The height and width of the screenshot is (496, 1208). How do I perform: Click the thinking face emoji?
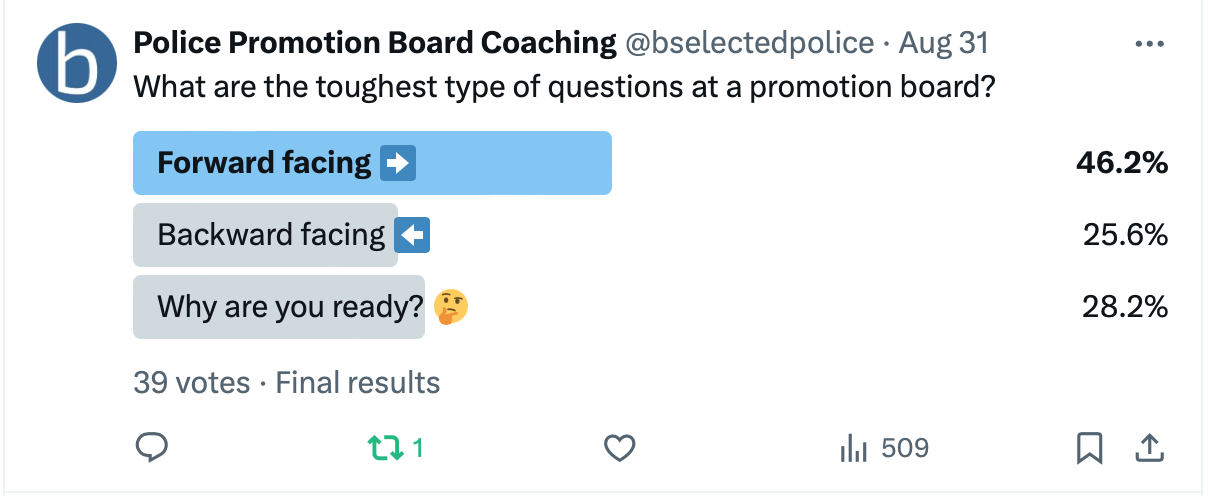coord(451,307)
